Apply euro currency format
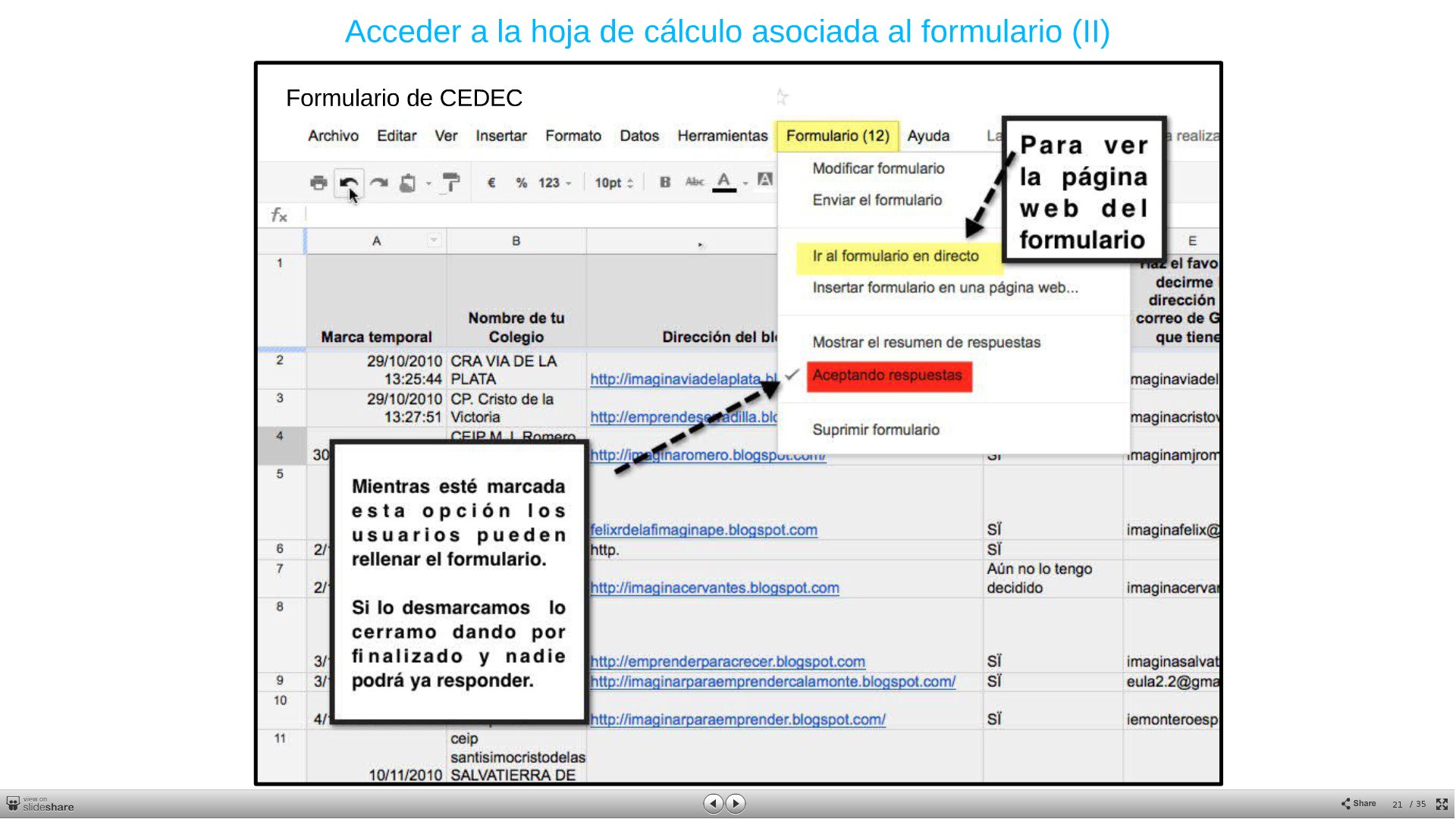This screenshot has height=819, width=1456. click(x=491, y=183)
